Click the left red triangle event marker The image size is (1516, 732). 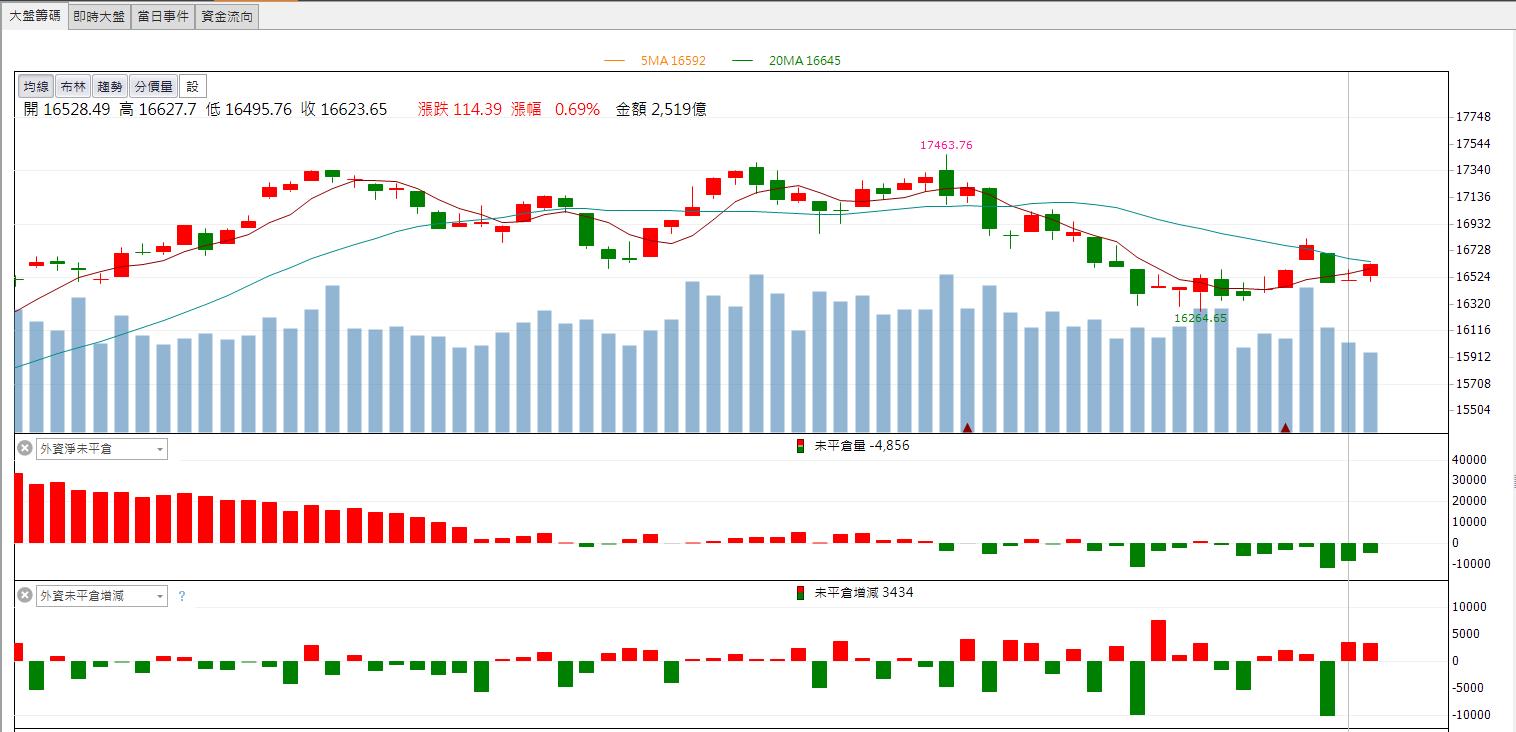(x=967, y=428)
